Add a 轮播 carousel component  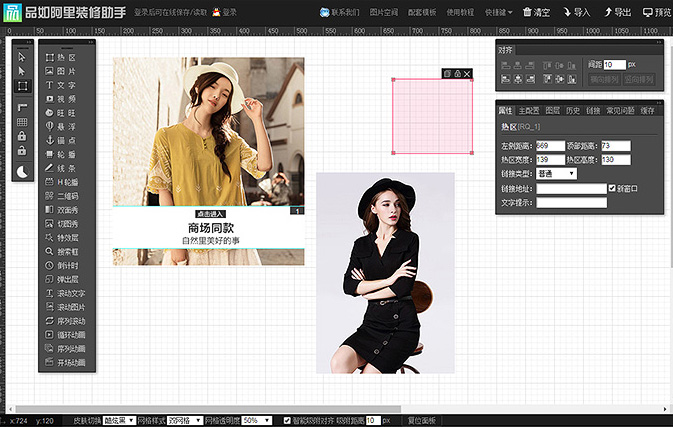pyautogui.click(x=61, y=154)
